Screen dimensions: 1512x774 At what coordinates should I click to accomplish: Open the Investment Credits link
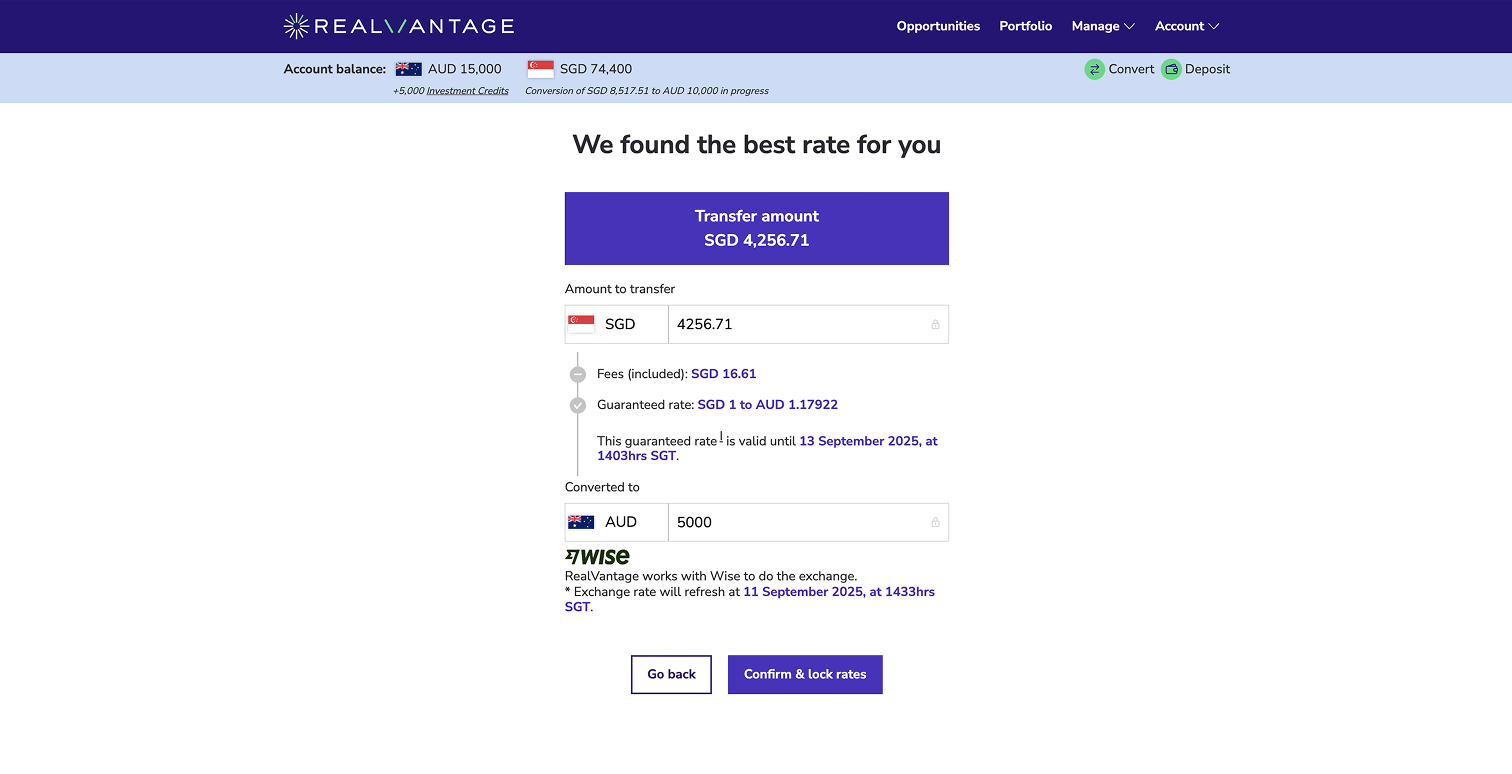pos(467,91)
